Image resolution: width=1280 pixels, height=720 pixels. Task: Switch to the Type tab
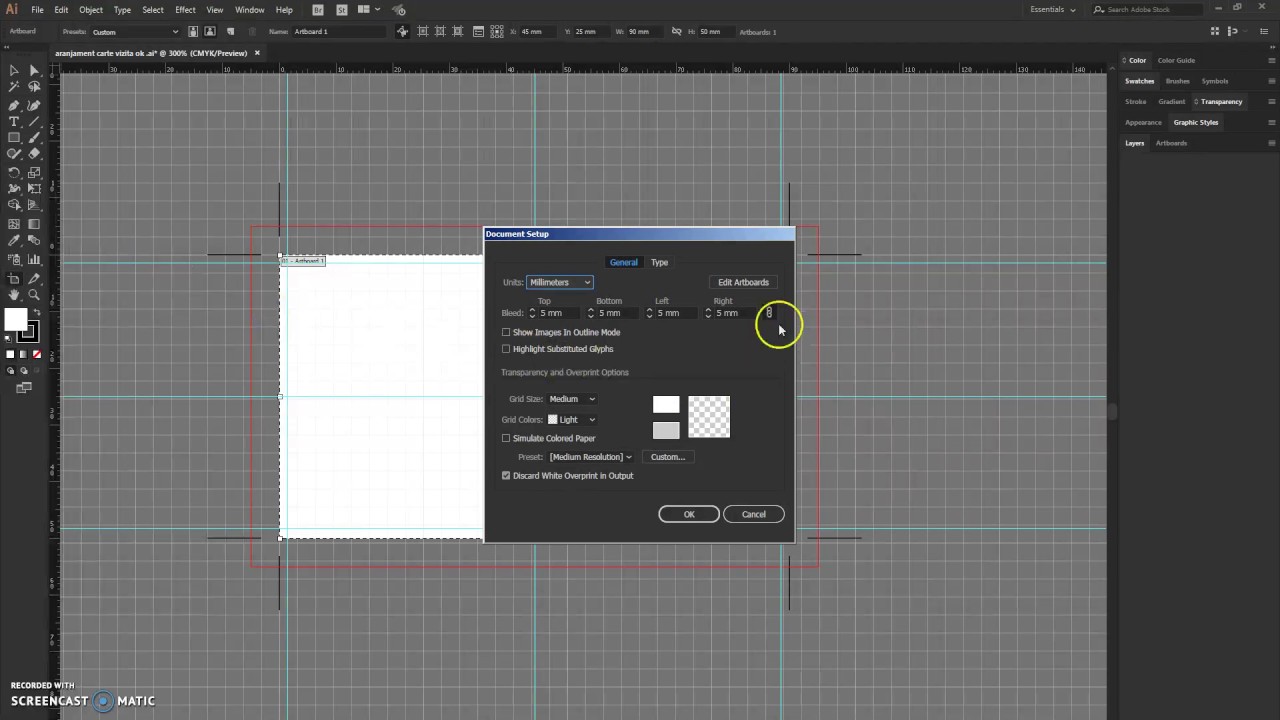pyautogui.click(x=659, y=262)
